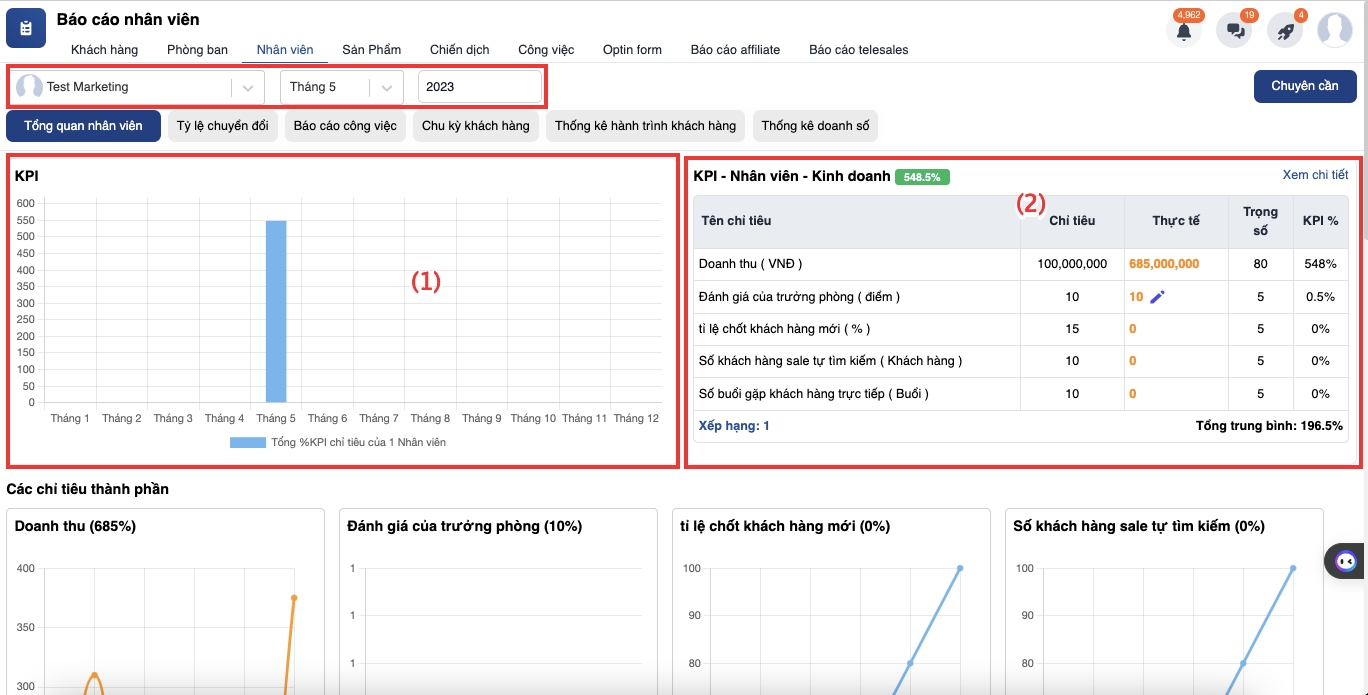Image resolution: width=1368 pixels, height=695 pixels.
Task: Click the Tháng 5 bar in KPI chart
Action: [276, 311]
